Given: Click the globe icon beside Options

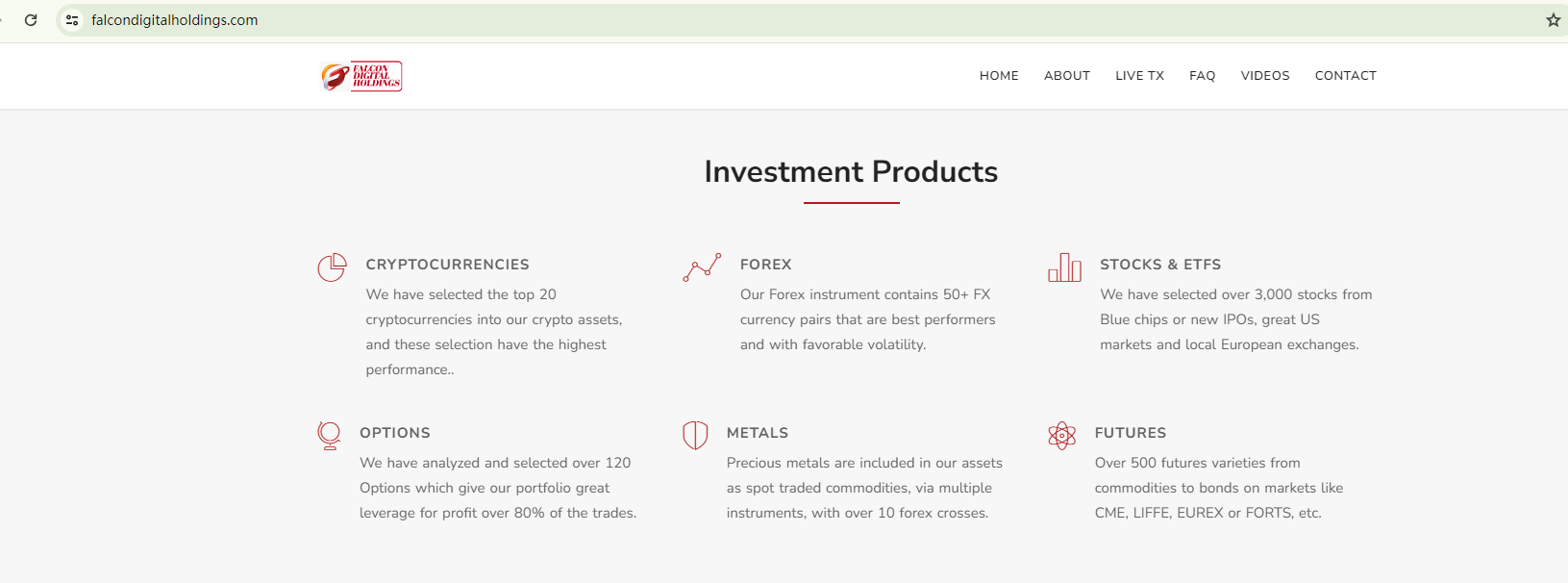Looking at the screenshot, I should tap(329, 435).
